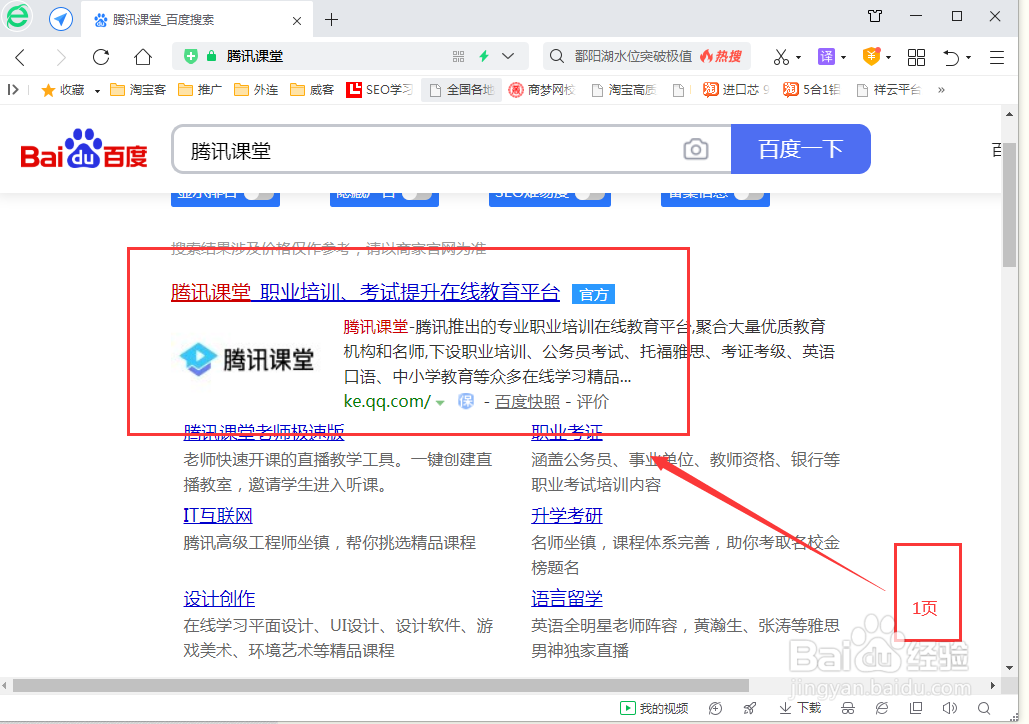
Task: Open the skin shirt icon in title bar
Action: 875,16
